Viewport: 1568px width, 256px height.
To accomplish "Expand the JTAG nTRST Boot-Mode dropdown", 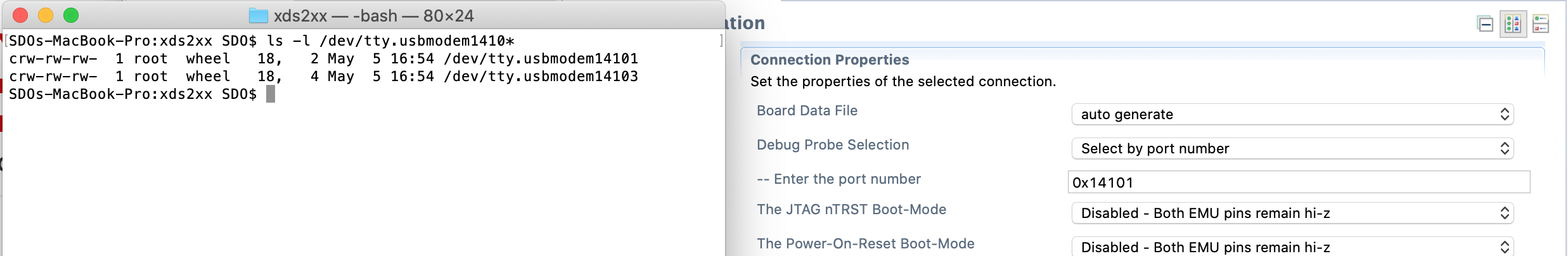I will click(x=1292, y=213).
